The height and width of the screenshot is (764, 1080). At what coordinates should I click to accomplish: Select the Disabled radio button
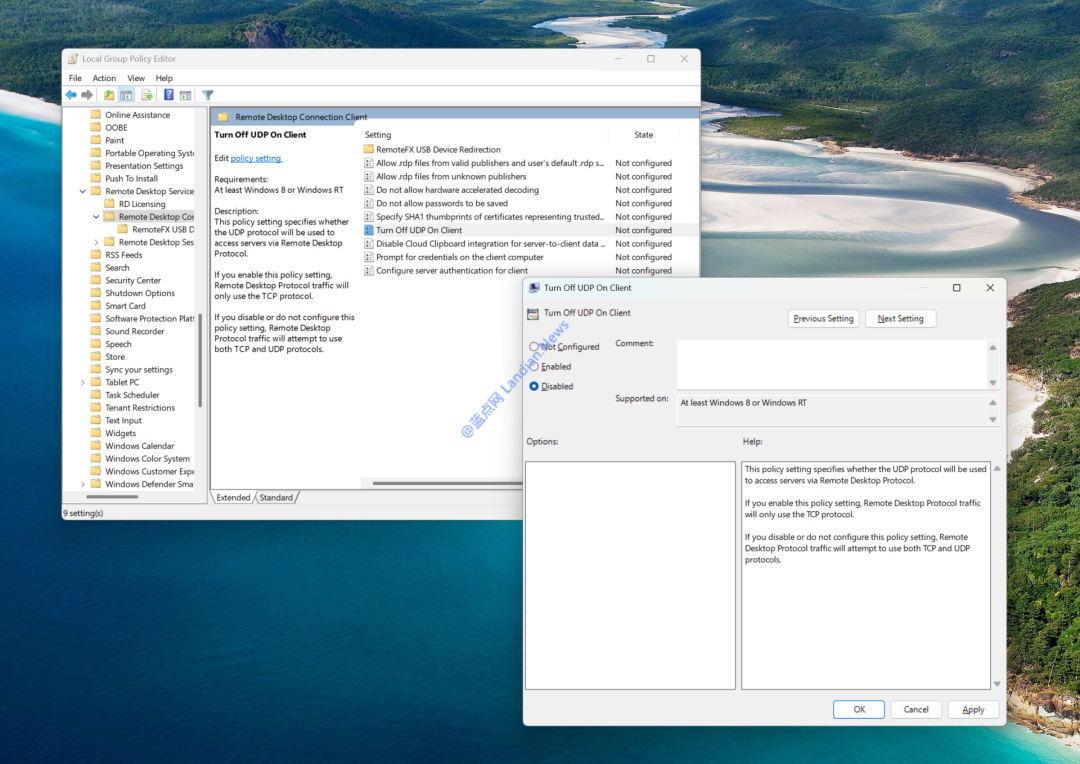tap(534, 386)
